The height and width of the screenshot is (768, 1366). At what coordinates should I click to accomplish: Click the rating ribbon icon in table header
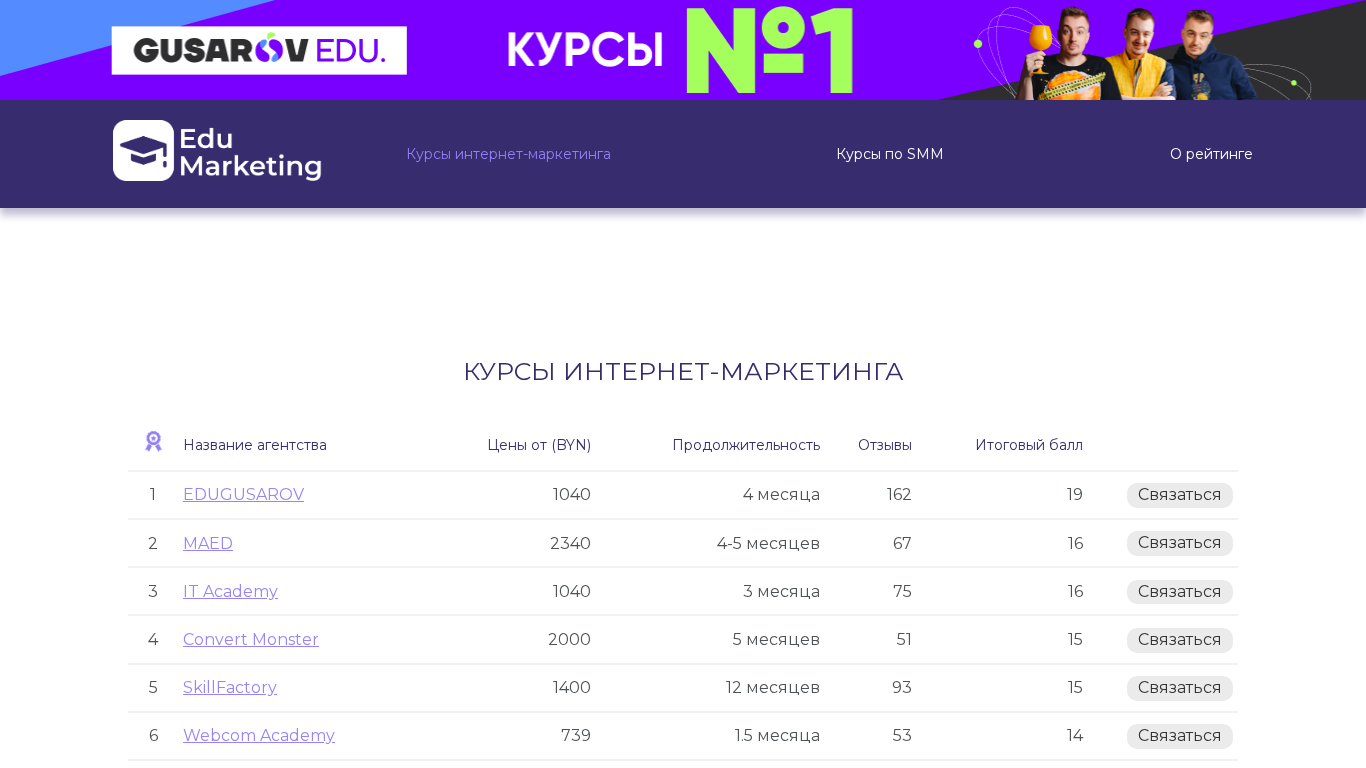(x=153, y=442)
